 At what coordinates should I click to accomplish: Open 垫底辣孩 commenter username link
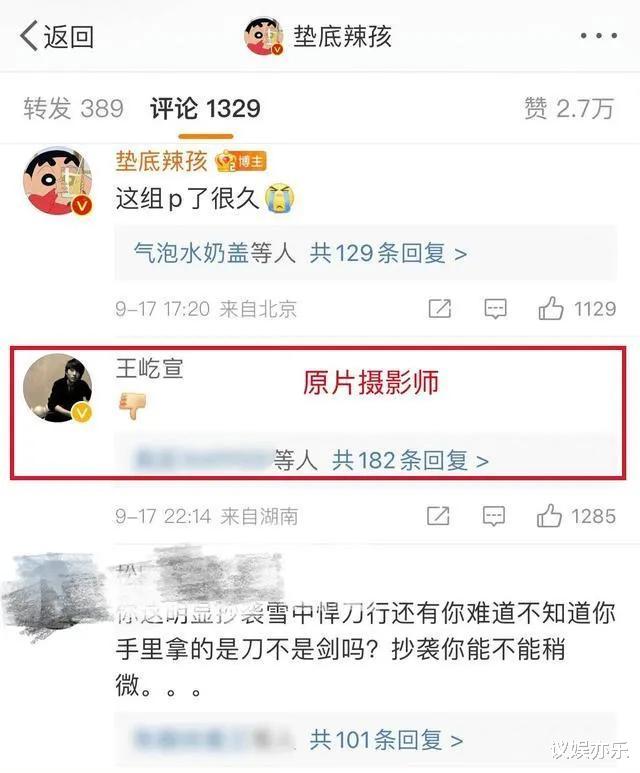161,161
